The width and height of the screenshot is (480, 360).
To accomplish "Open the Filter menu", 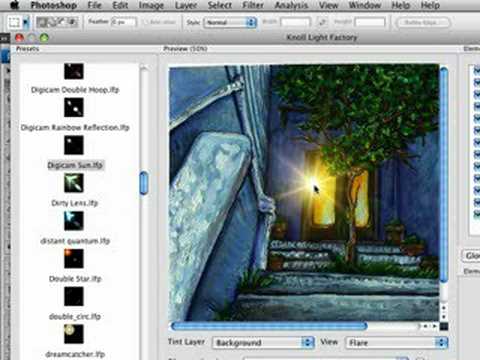I will point(253,5).
